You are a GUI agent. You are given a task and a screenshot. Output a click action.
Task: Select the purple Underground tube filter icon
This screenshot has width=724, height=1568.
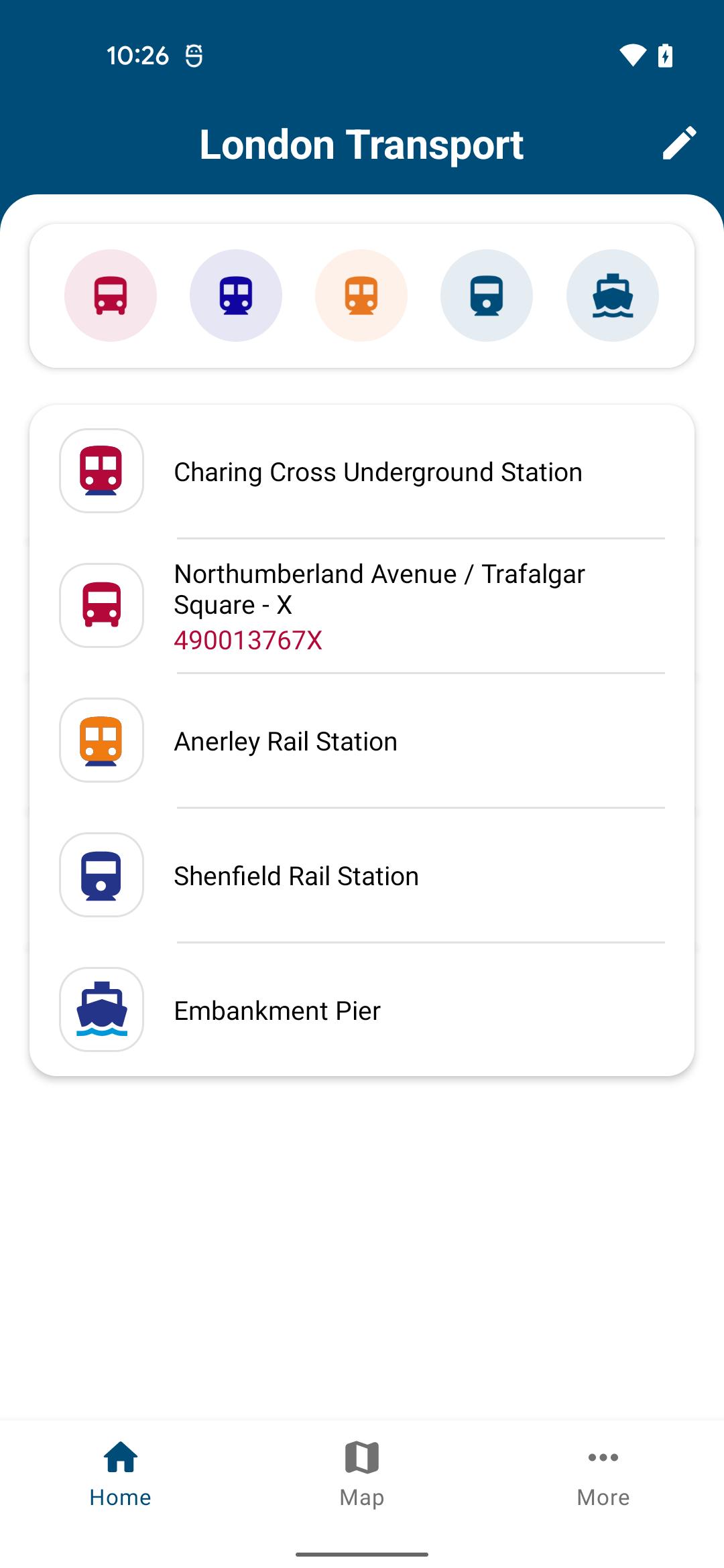[236, 296]
